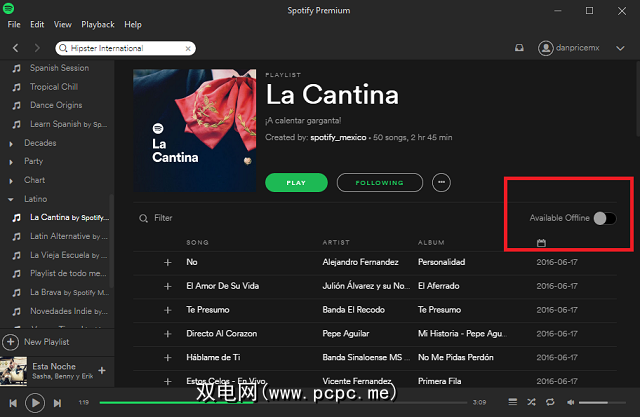Open the Playback menu

[x=98, y=24]
